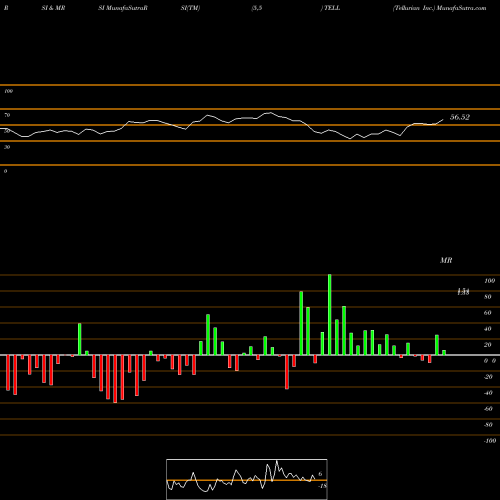Image resolution: width=500 pixels, height=500 pixels.
Task: Click the 60 label on MR axis
Action: pyautogui.click(x=488, y=313)
